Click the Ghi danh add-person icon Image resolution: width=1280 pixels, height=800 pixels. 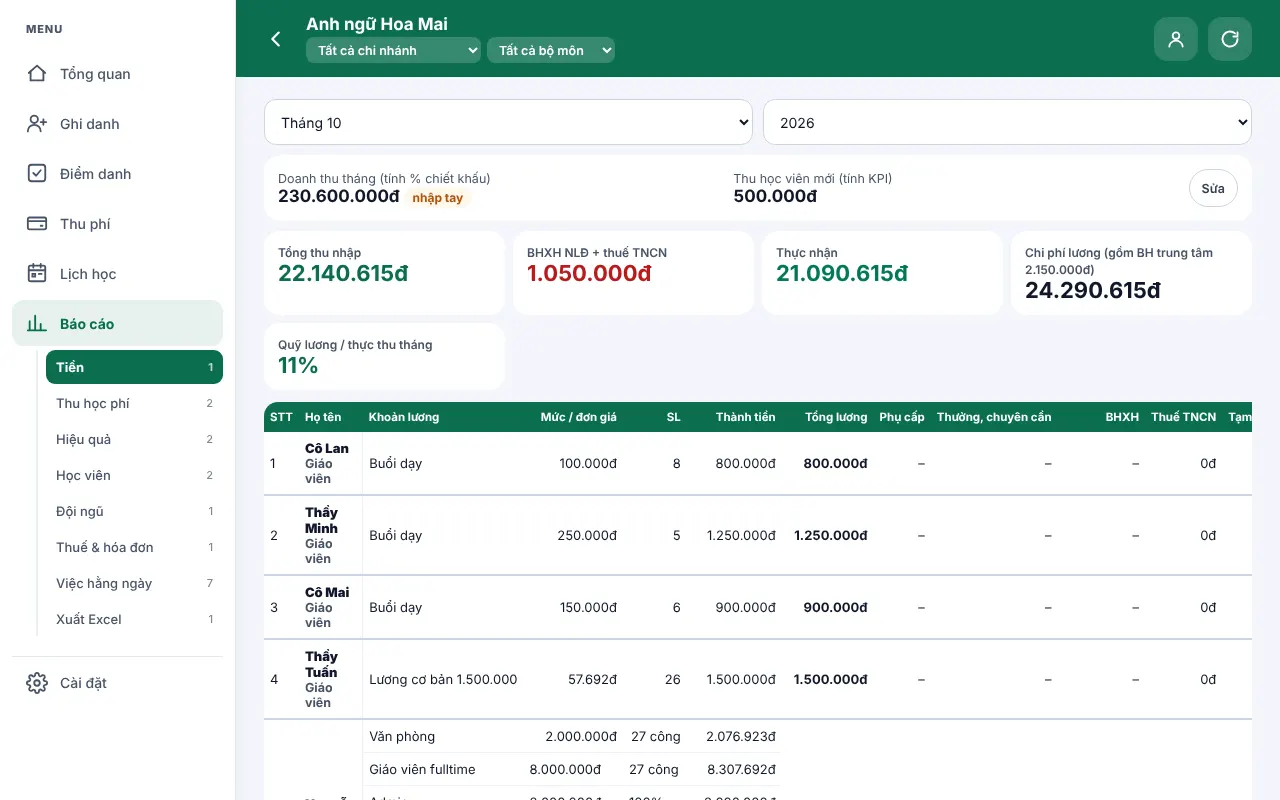pos(37,124)
